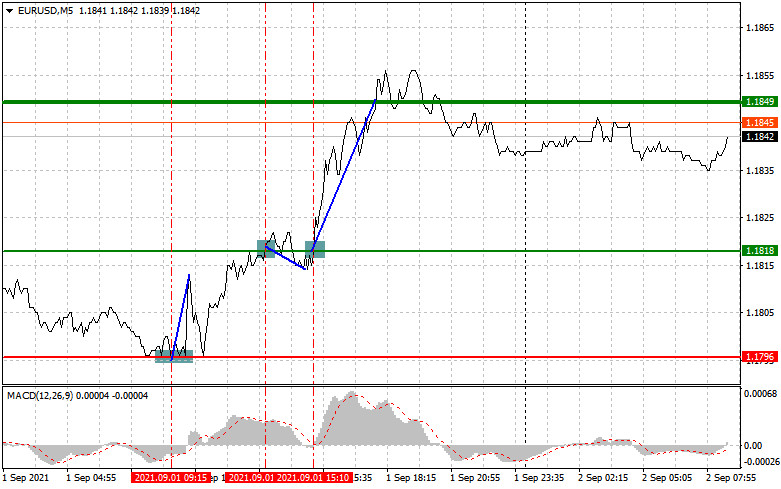Image resolution: width=781 pixels, height=489 pixels.
Task: Click the triangle arrow beside EURUSD,M5
Action: 9,10
